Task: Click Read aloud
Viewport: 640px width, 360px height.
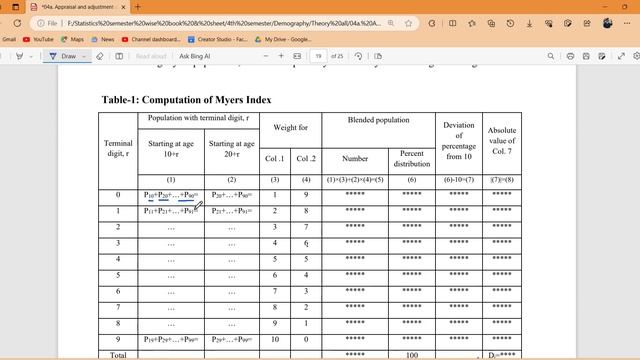Action: click(151, 56)
